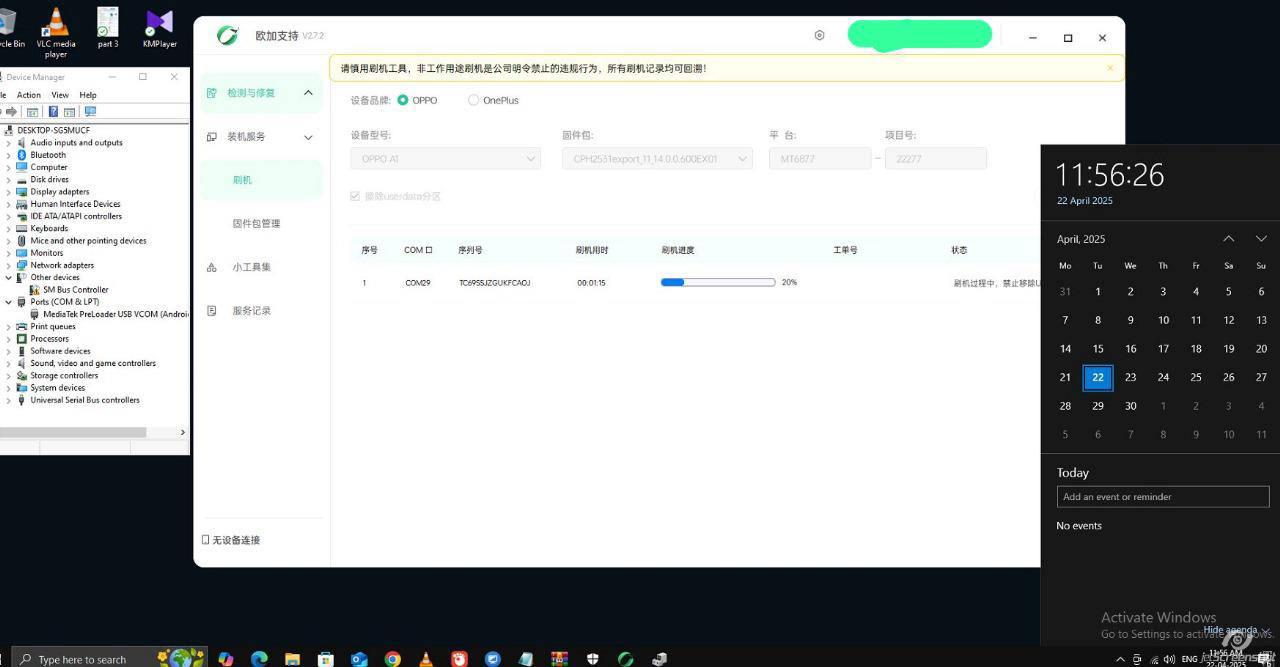This screenshot has height=667, width=1280.
Task: Collapse the 检测与修复 sidebar section
Action: tap(308, 93)
